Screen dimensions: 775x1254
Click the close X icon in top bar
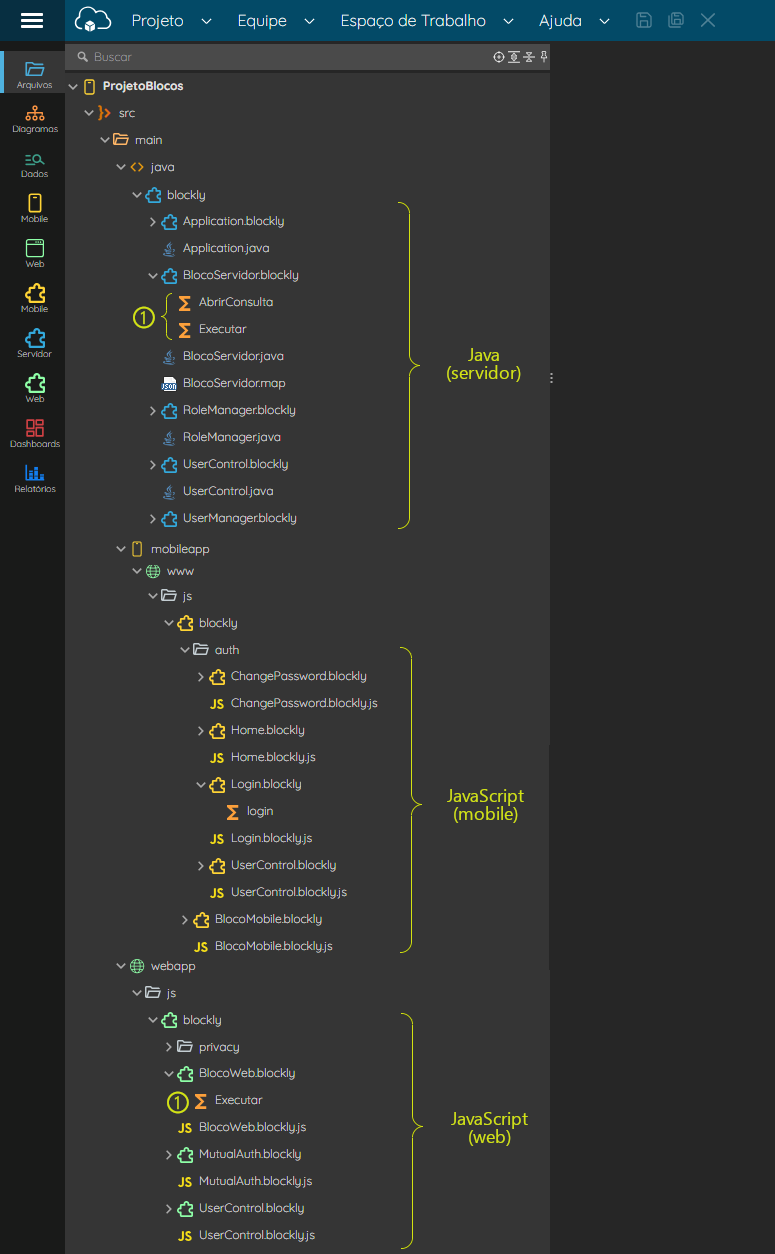coord(708,20)
